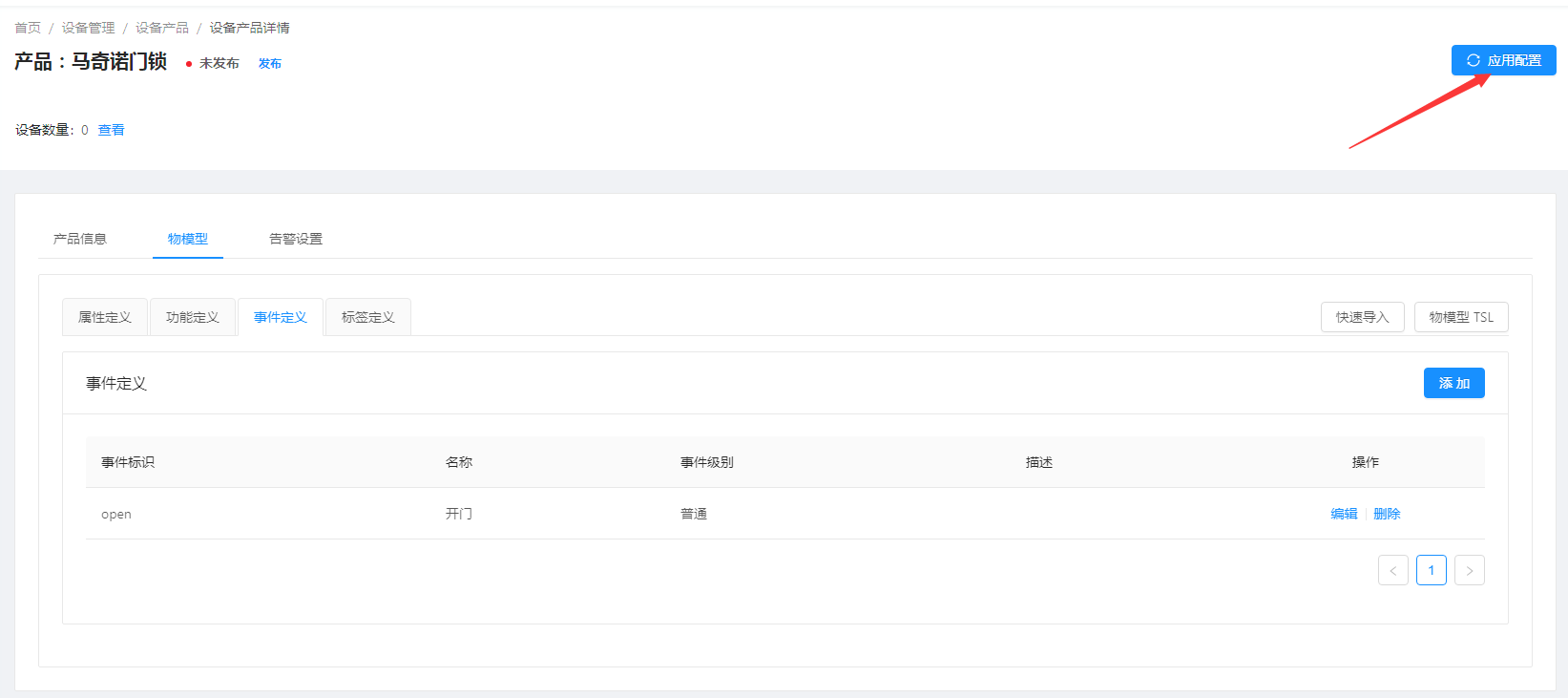Click the 应用配置 refresh icon button
This screenshot has height=698, width=1568.
coord(1503,60)
